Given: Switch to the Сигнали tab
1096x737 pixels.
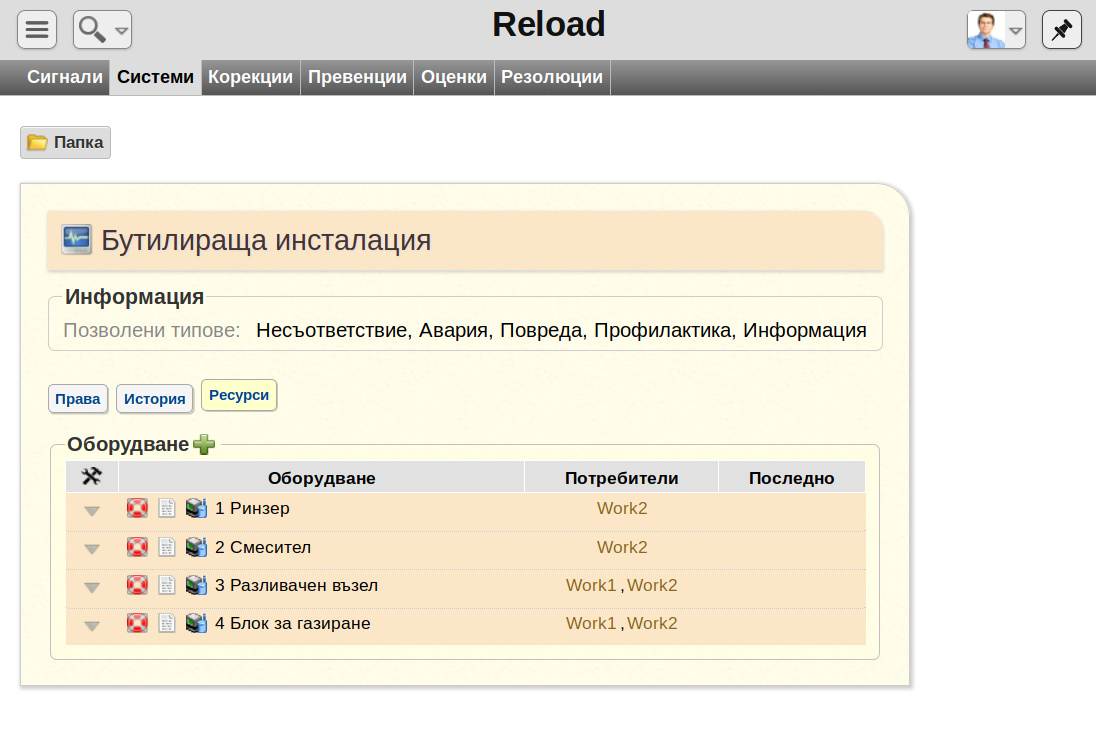Looking at the screenshot, I should (65, 77).
